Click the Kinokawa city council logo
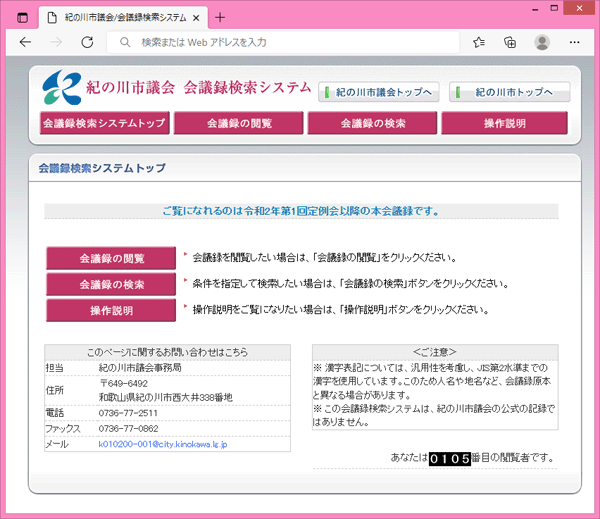This screenshot has height=519, width=600. (62, 87)
